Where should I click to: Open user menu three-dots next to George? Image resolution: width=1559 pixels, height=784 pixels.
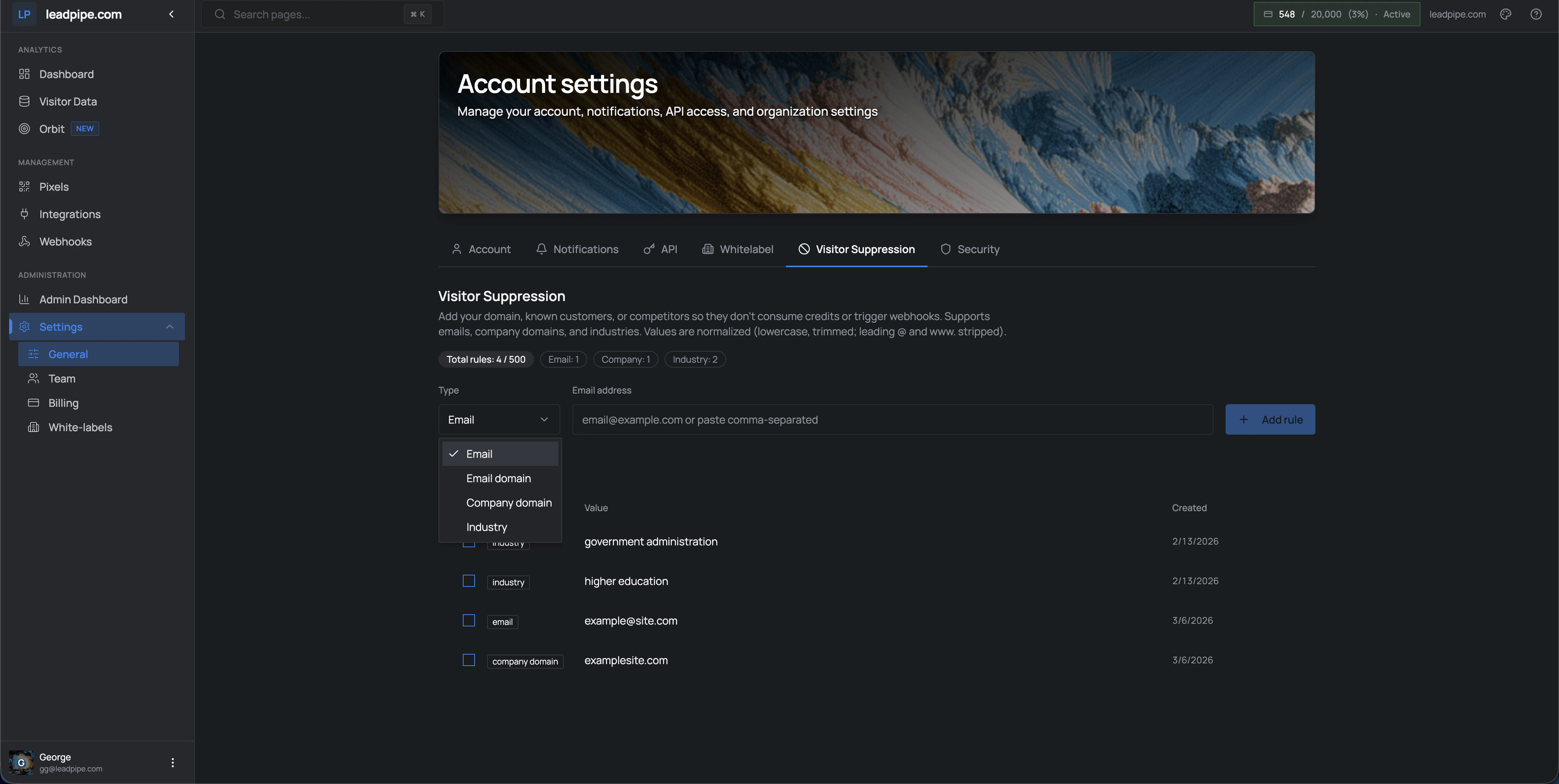coord(172,762)
